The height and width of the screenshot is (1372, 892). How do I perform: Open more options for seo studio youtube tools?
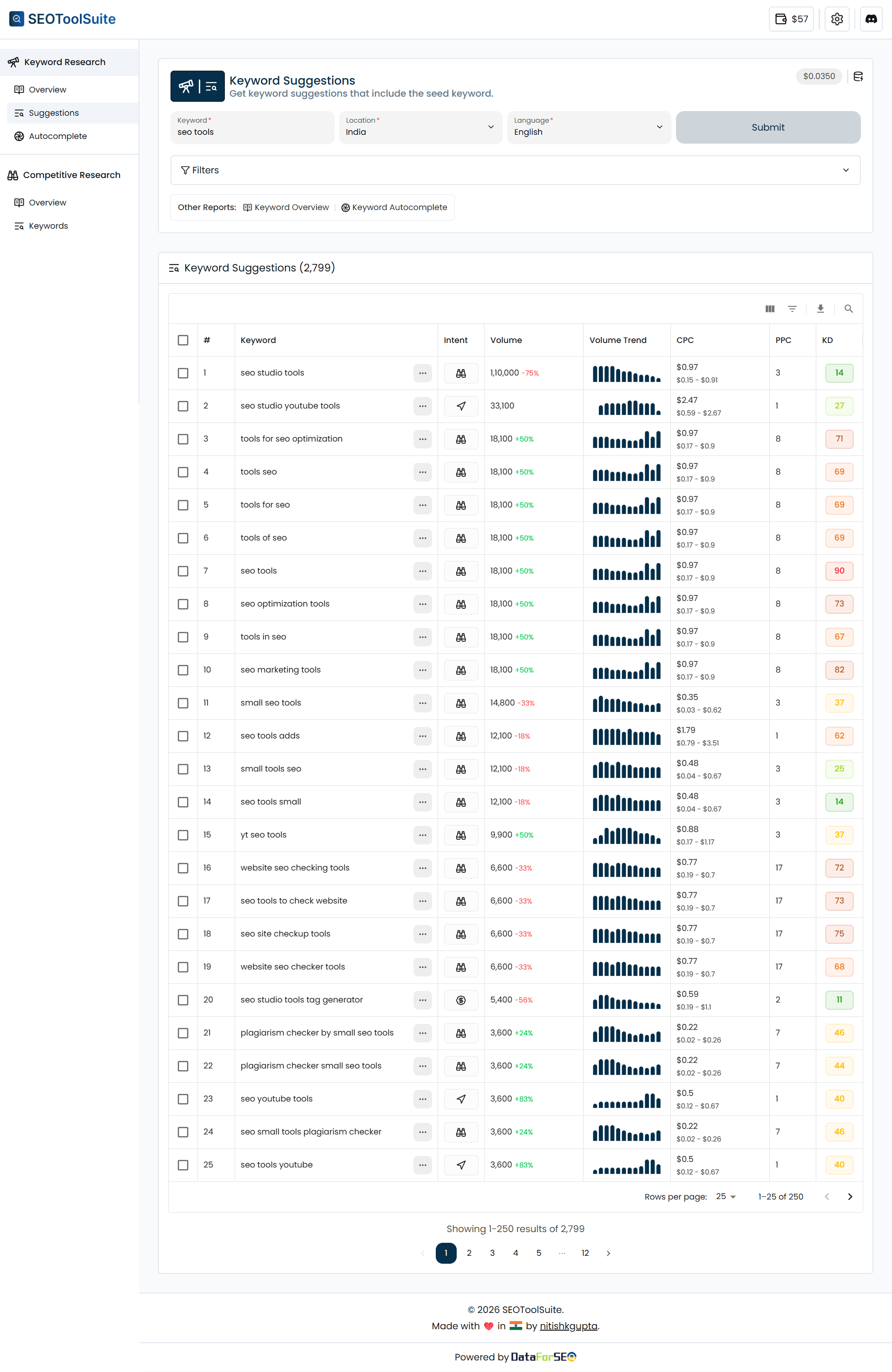[422, 406]
